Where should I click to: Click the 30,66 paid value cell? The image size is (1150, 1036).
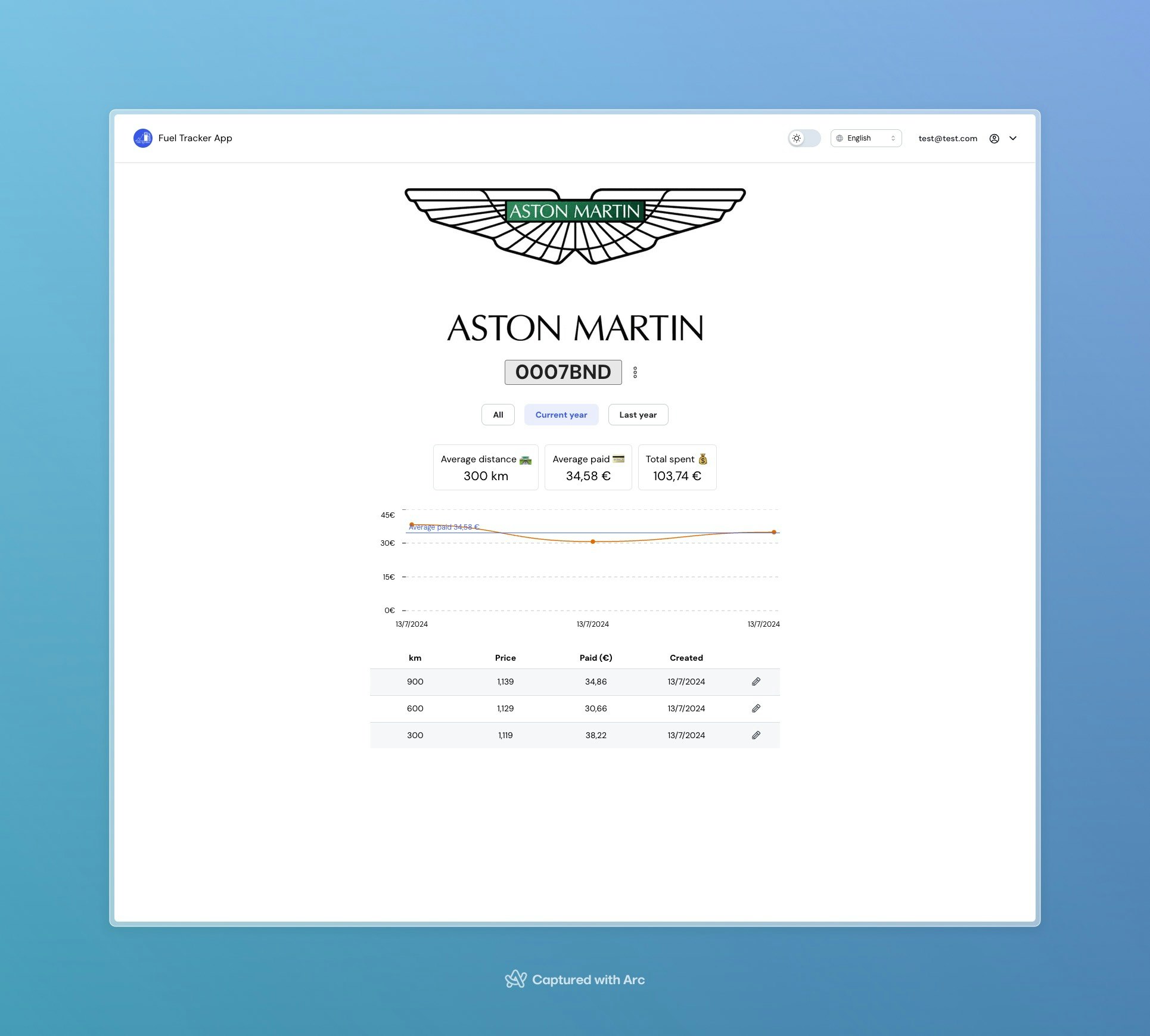coord(596,708)
